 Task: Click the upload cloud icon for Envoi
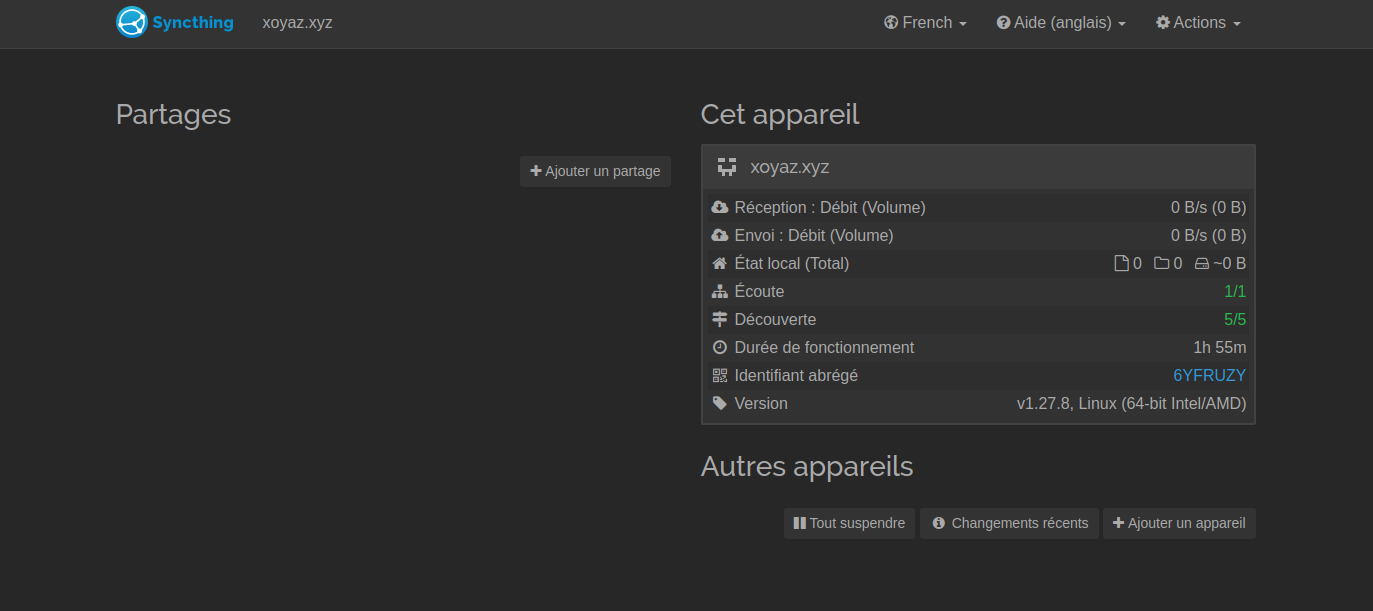[x=720, y=236]
